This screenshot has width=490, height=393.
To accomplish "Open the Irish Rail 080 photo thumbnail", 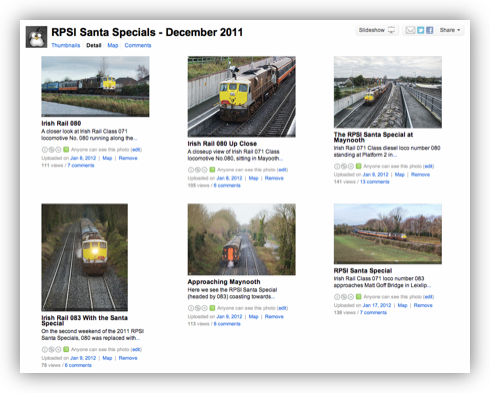I will click(95, 86).
